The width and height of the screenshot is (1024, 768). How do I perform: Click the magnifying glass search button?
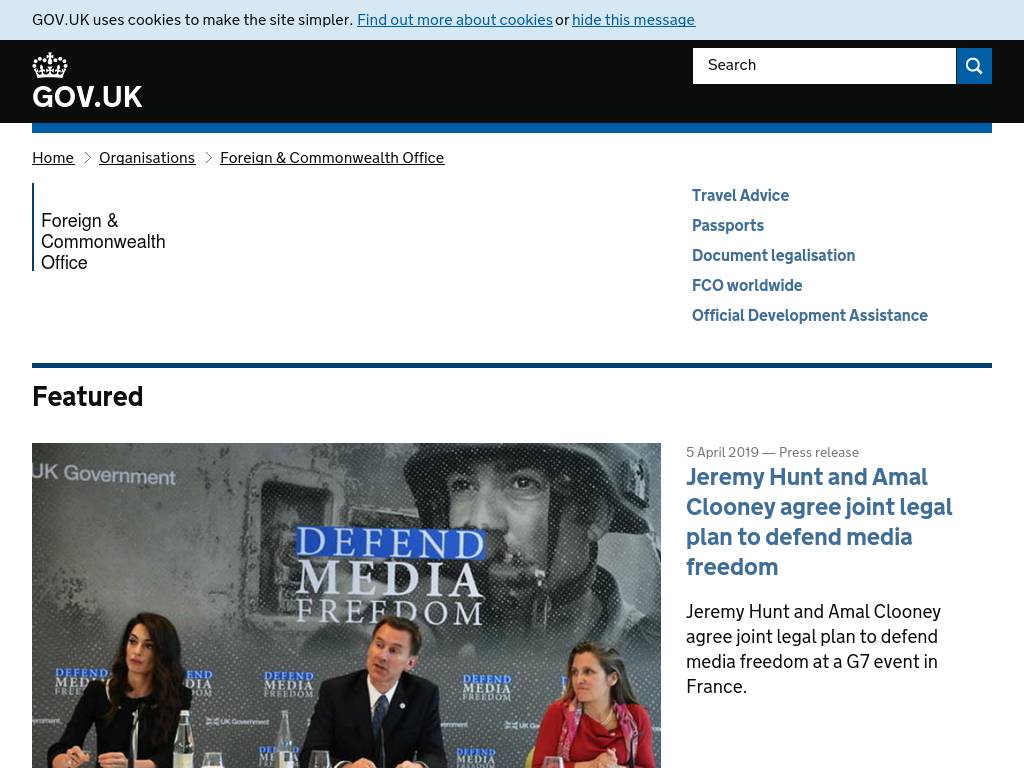[x=973, y=66]
